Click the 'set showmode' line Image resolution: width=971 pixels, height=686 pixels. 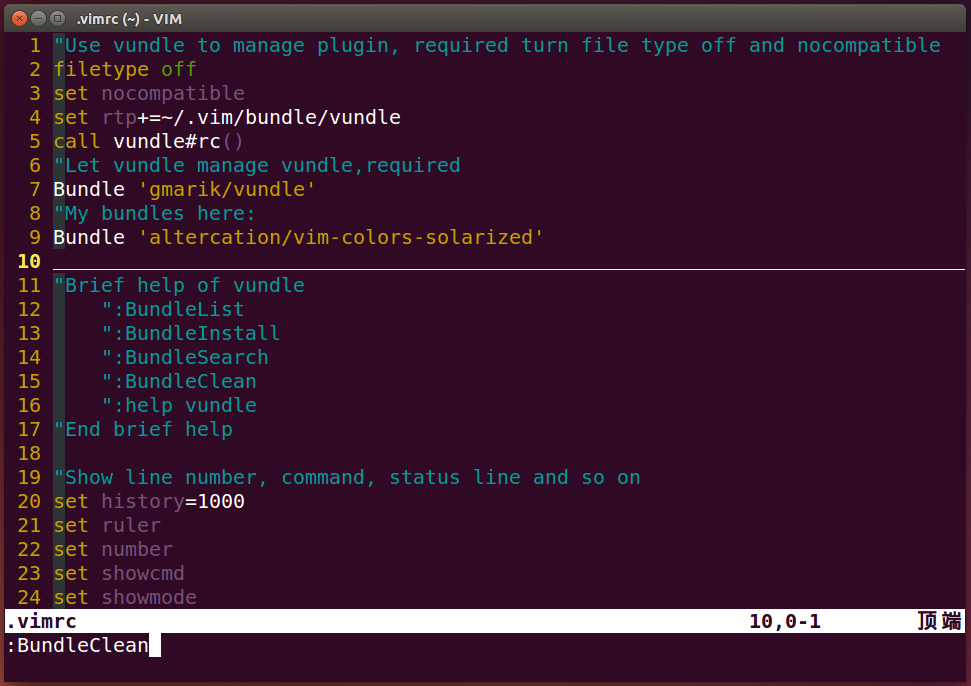point(125,597)
